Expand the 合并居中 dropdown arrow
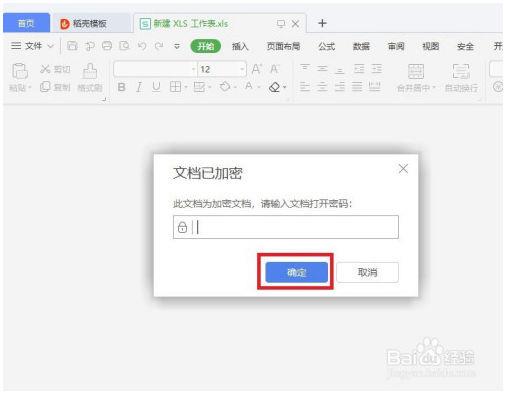The width and height of the screenshot is (506, 394). [x=434, y=88]
